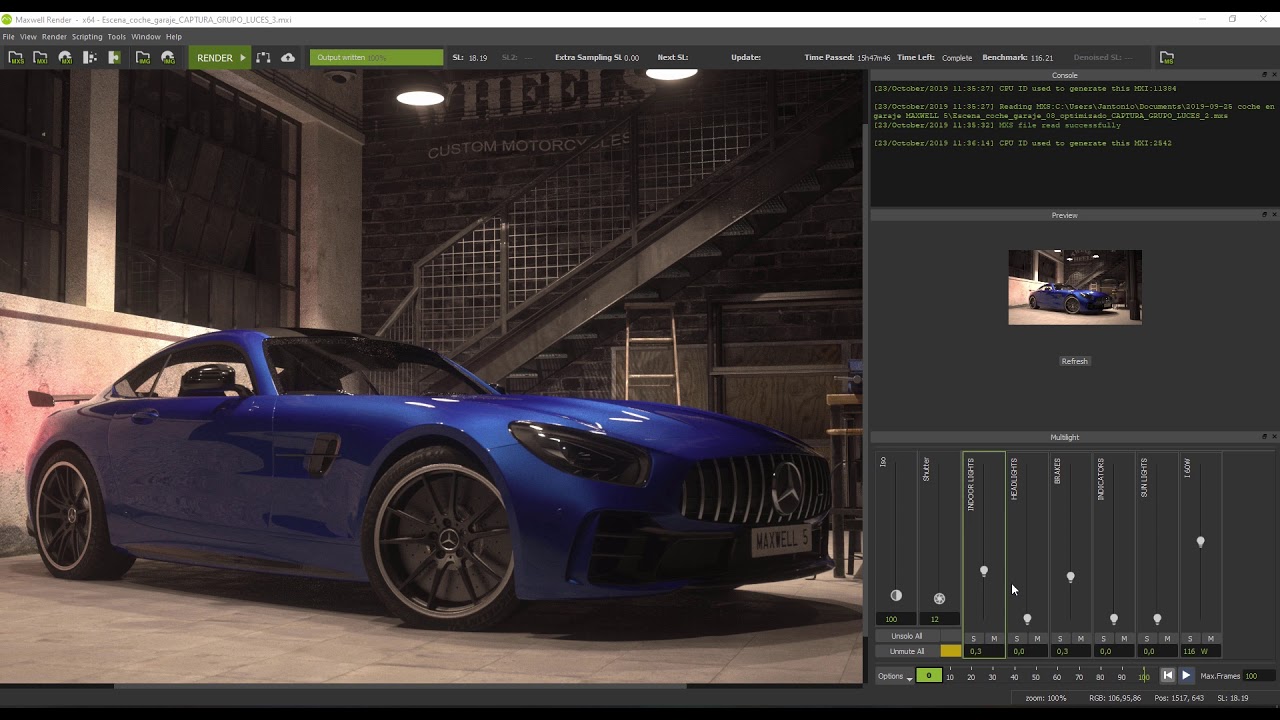Float the Console panel
Viewport: 1280px width, 720px height.
coord(1264,75)
